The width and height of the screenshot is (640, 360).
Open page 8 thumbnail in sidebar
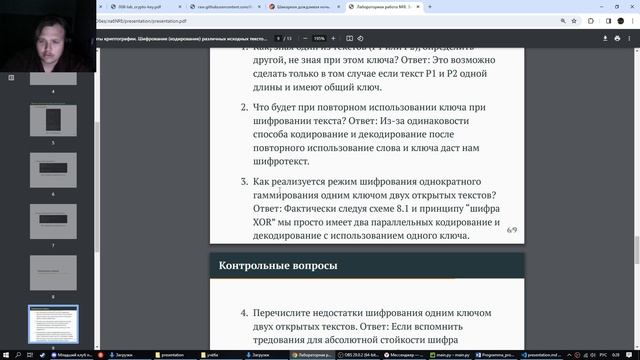pos(53,273)
